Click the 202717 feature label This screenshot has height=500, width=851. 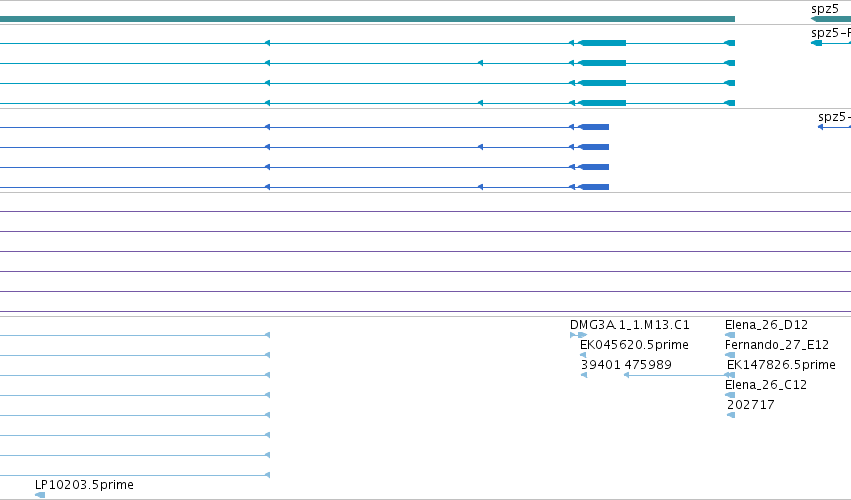(751, 405)
